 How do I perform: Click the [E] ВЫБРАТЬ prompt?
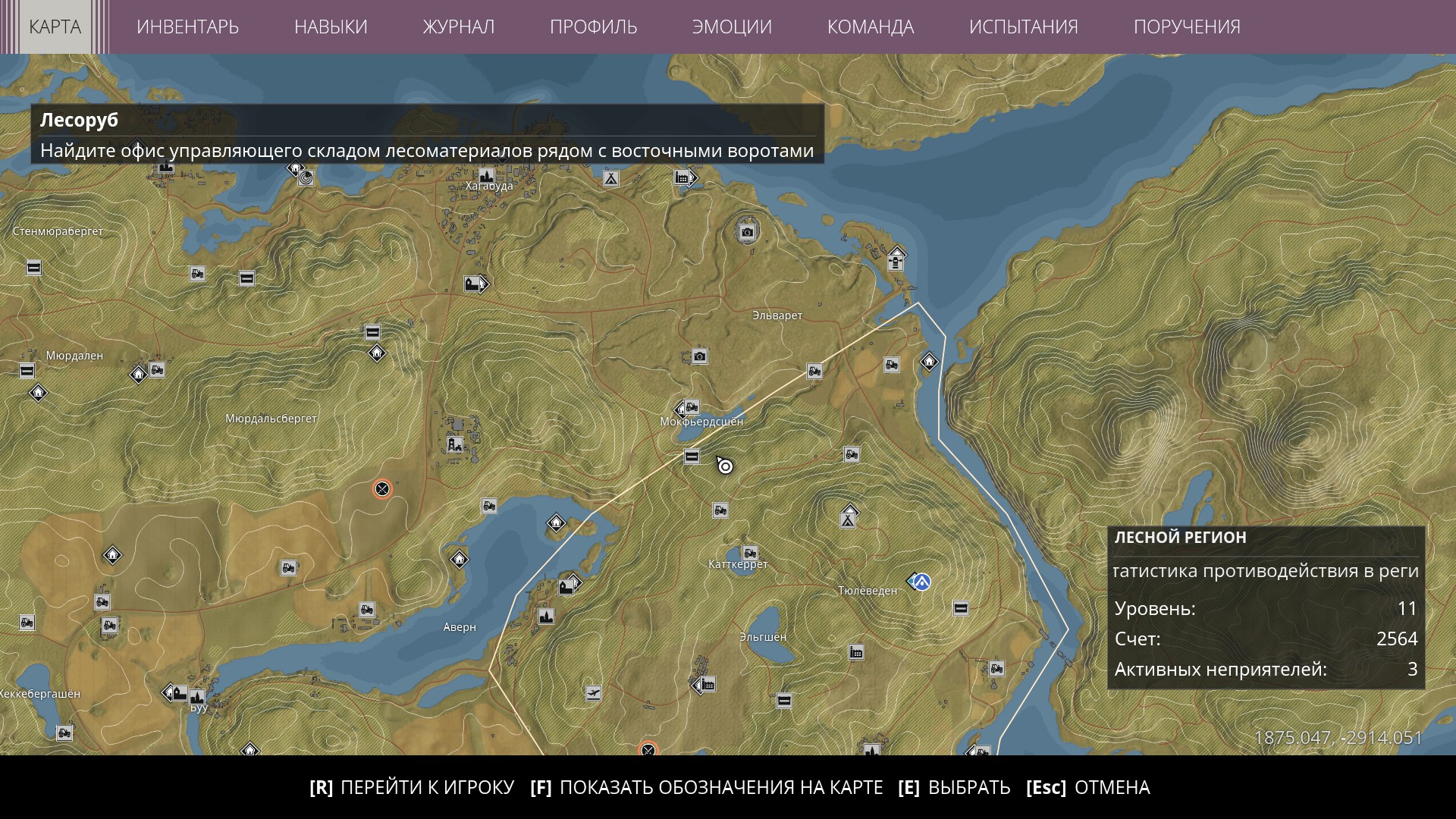click(x=954, y=787)
